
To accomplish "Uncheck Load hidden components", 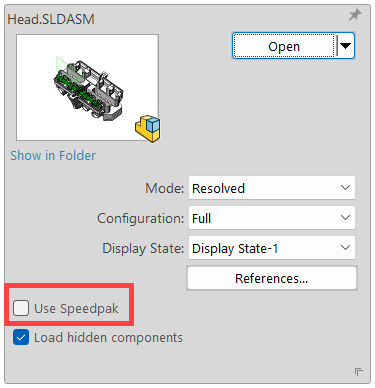I will tap(21, 337).
